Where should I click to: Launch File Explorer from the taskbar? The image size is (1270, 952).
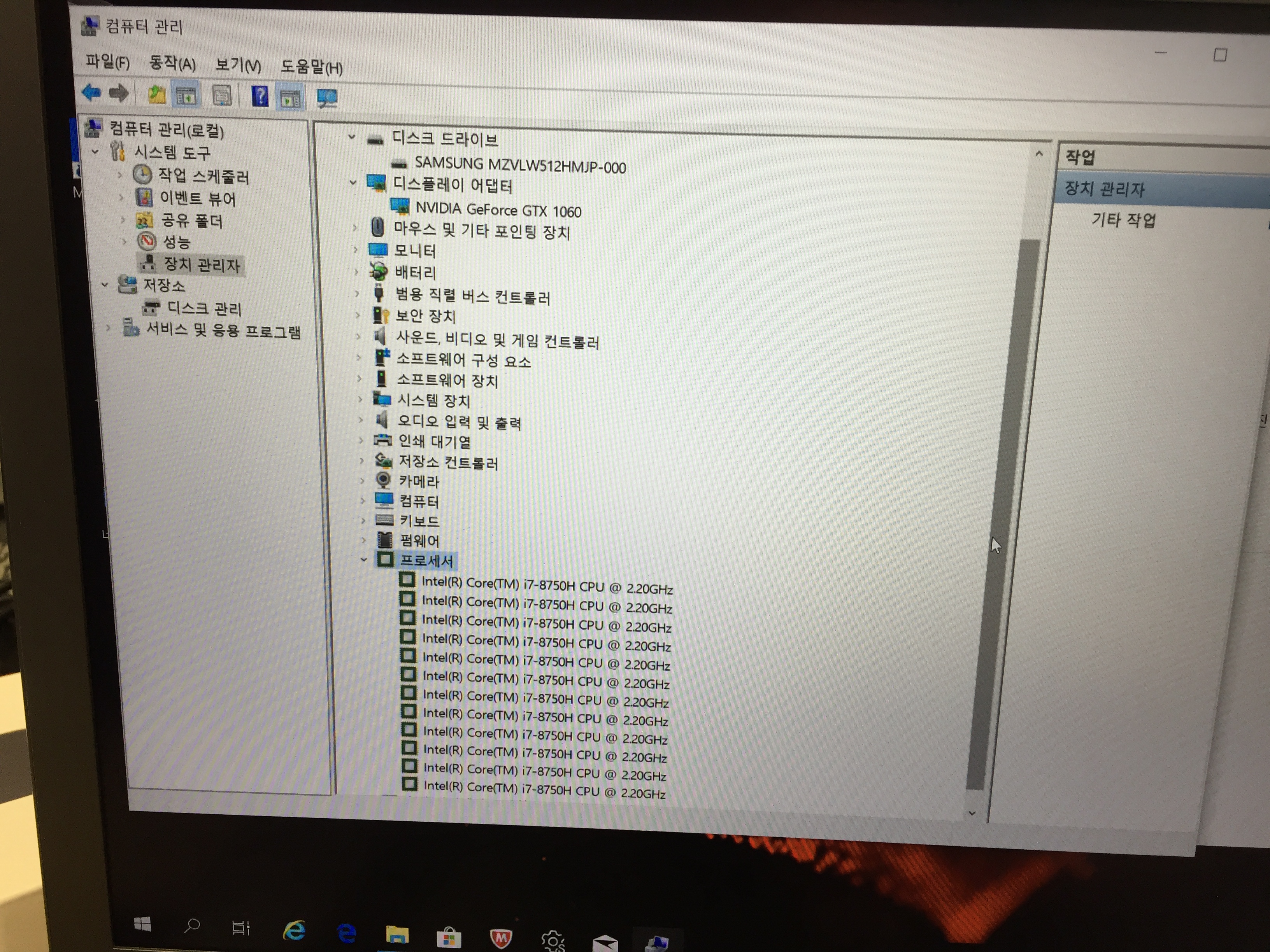point(397,934)
